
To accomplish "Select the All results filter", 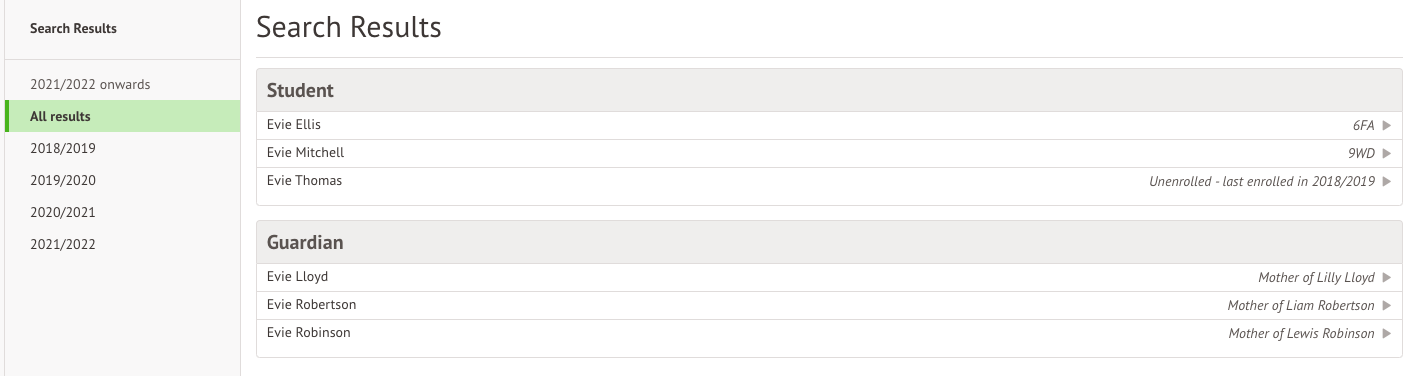I will (122, 116).
